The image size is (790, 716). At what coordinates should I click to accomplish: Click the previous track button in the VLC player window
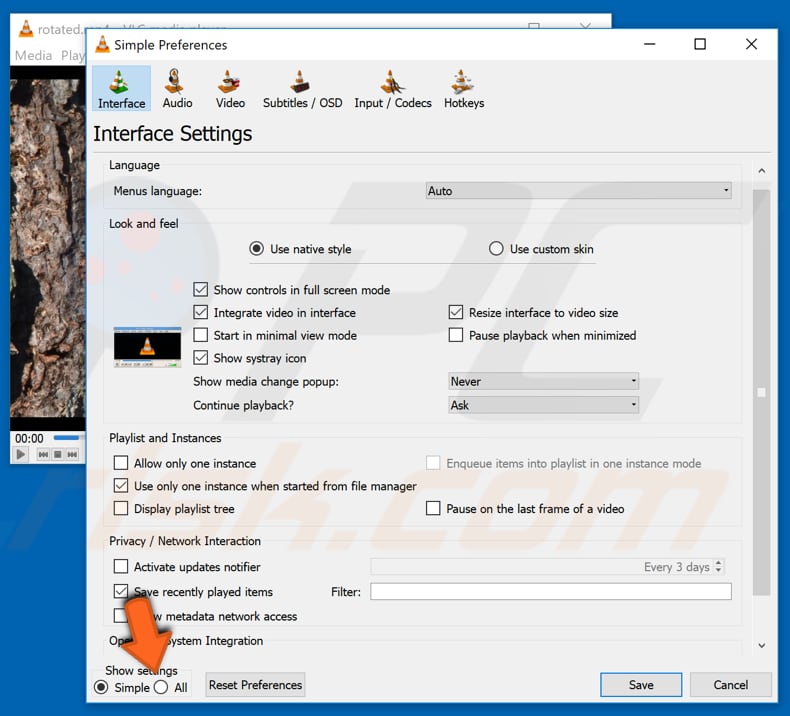click(43, 454)
